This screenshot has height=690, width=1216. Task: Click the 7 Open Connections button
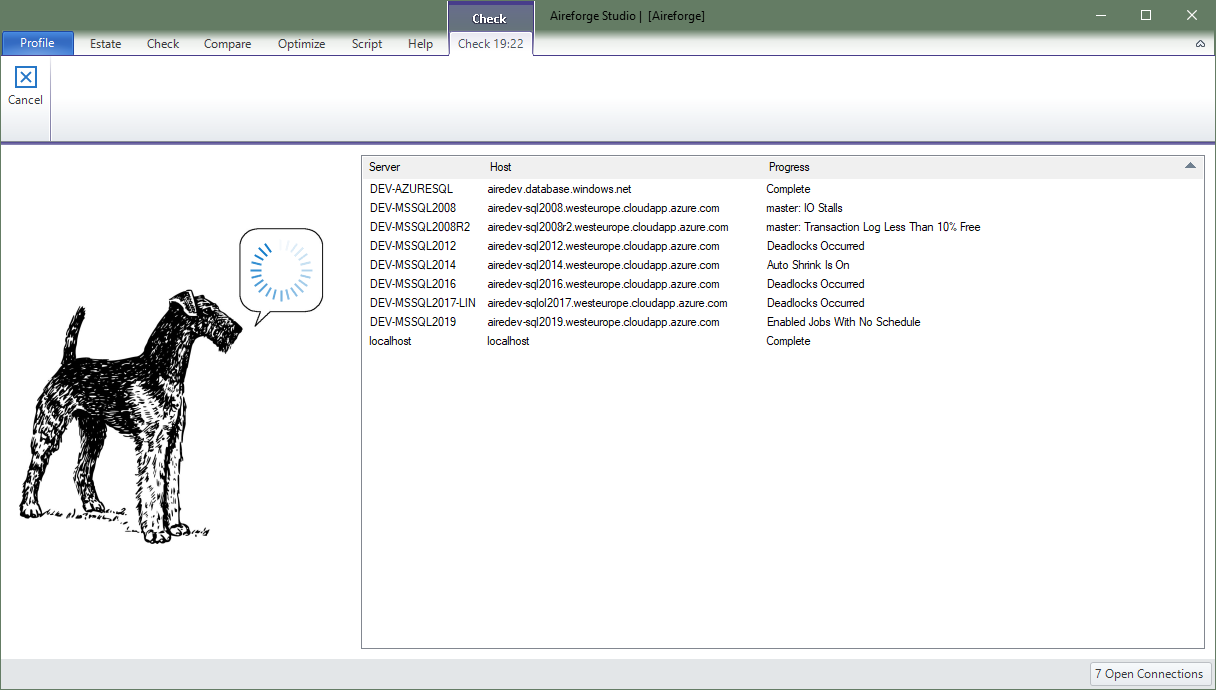1149,673
